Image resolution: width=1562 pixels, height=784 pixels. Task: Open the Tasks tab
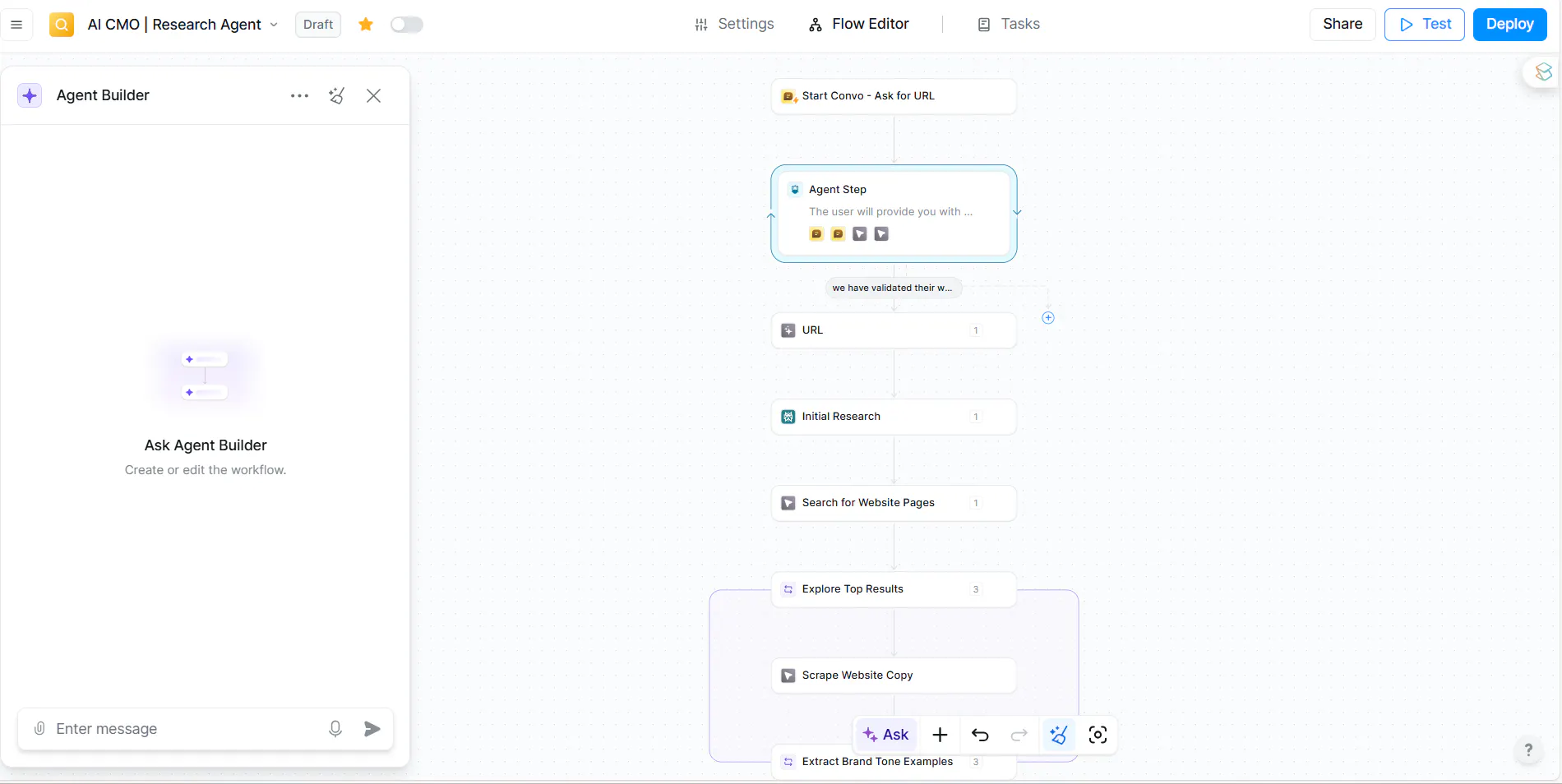click(1009, 25)
